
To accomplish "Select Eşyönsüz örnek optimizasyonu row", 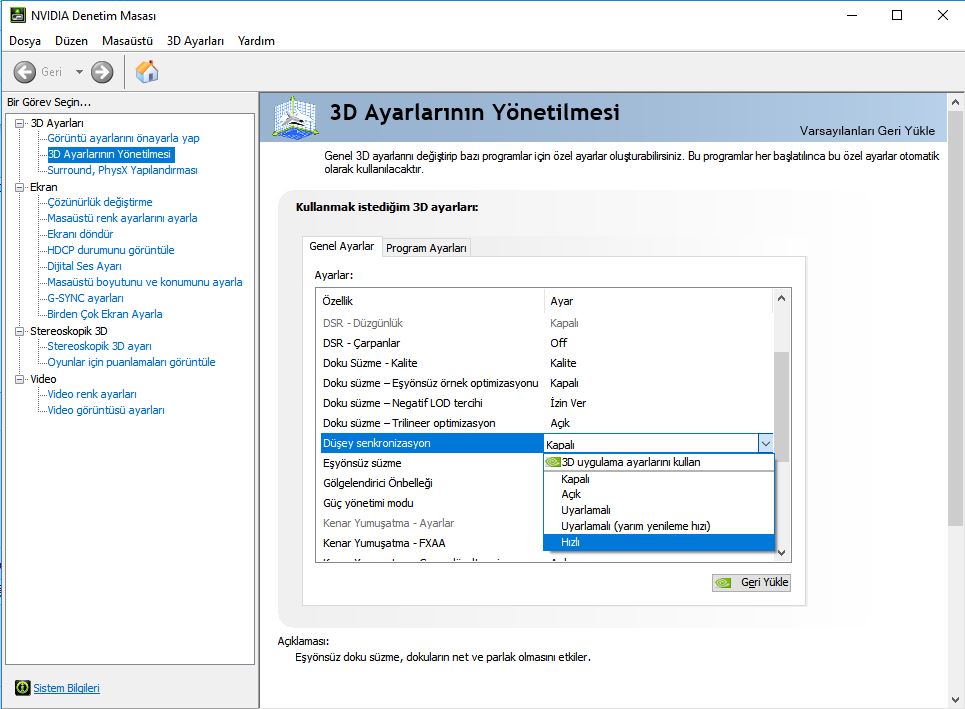I will [547, 383].
